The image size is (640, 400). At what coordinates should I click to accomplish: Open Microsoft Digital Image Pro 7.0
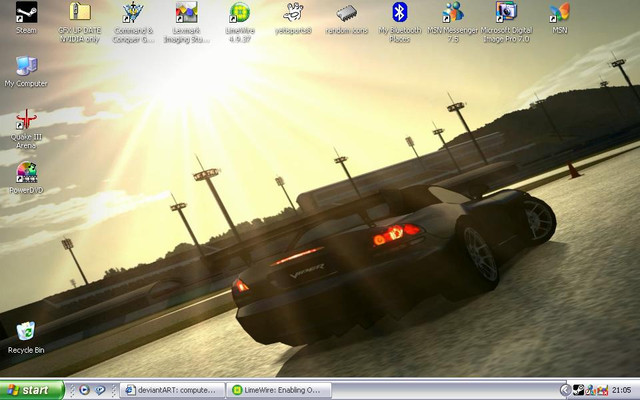pyautogui.click(x=506, y=14)
